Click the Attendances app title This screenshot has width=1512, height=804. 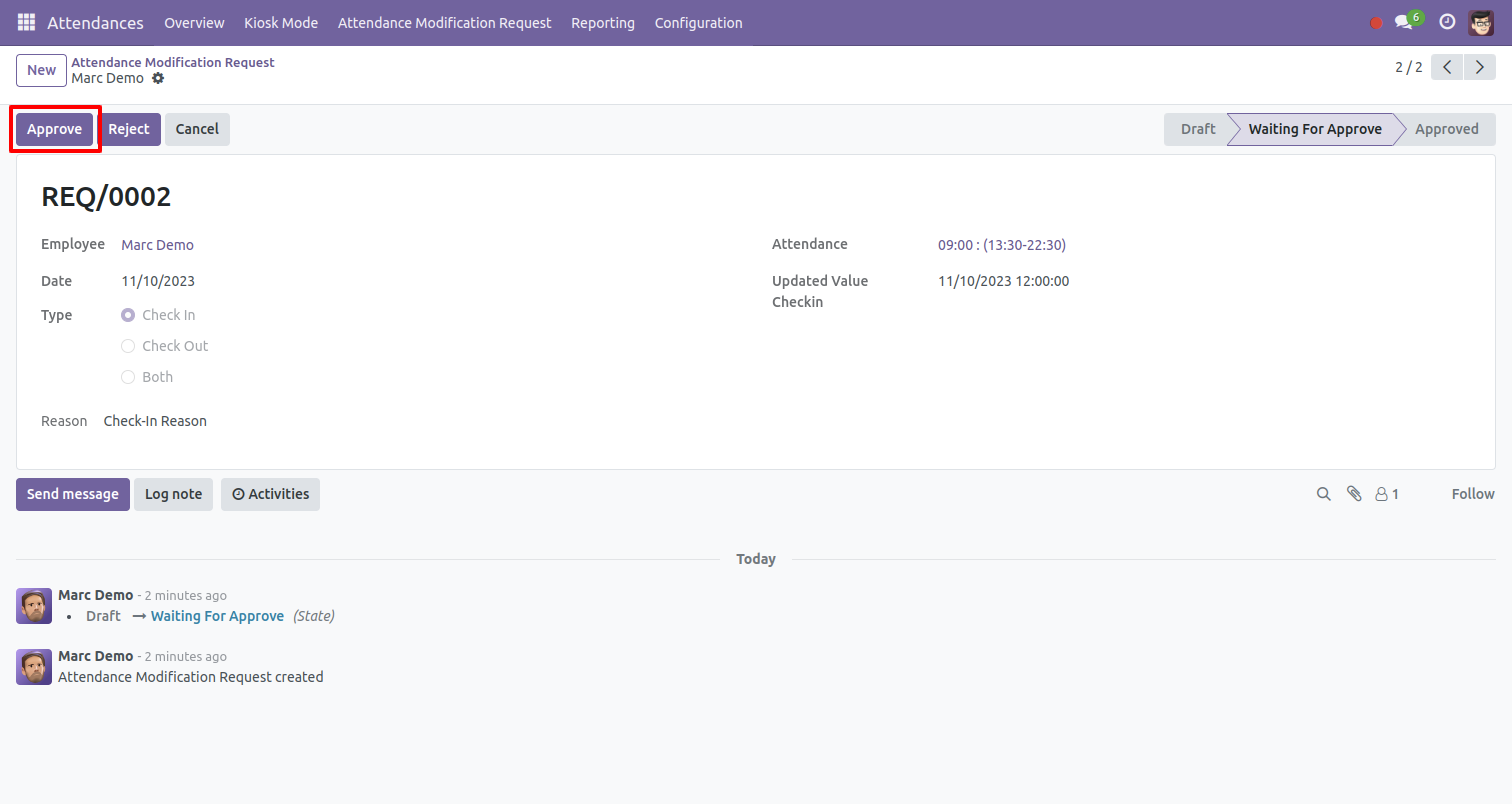(x=95, y=22)
